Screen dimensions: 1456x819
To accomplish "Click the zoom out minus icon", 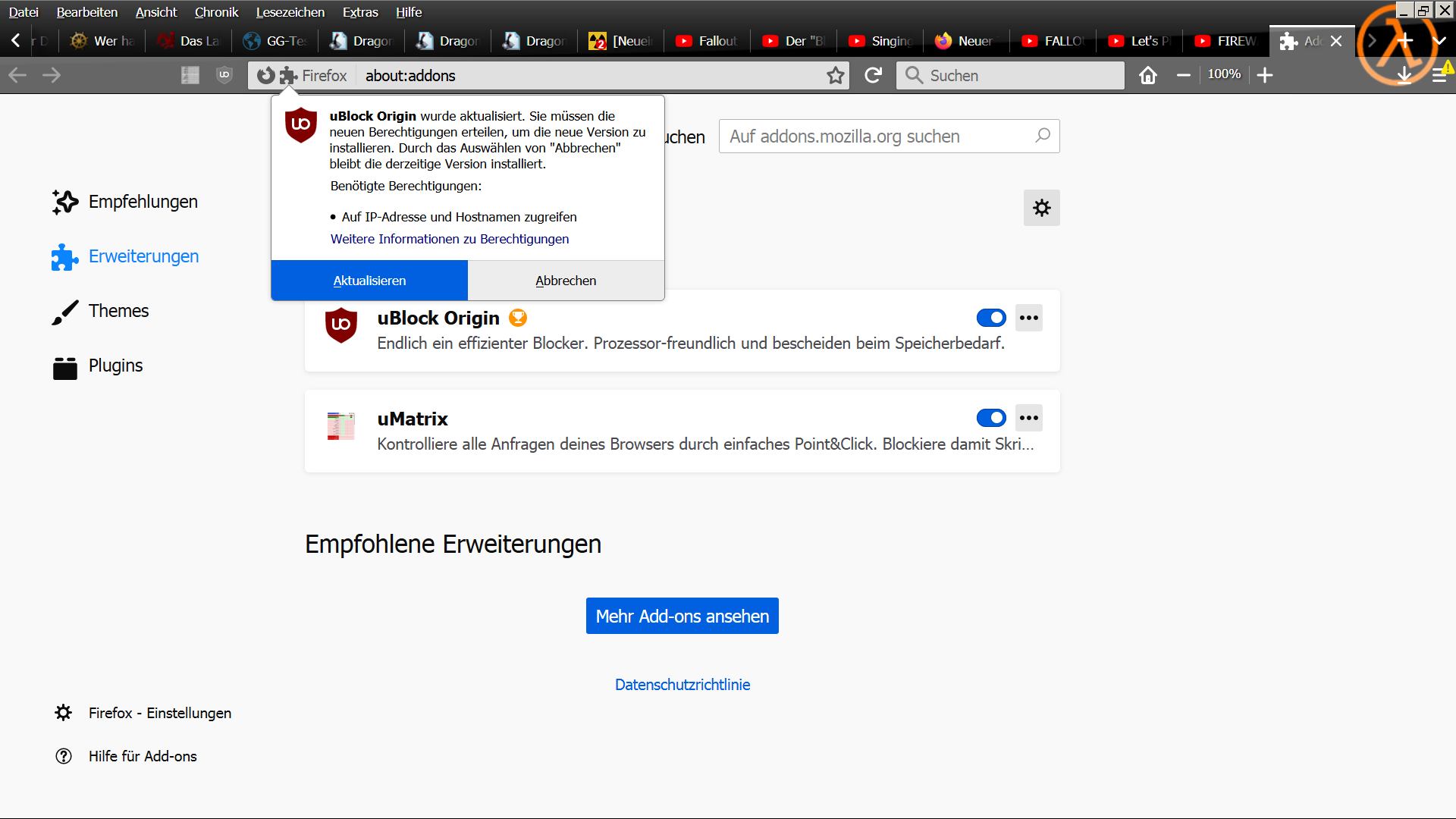I will (x=1183, y=75).
